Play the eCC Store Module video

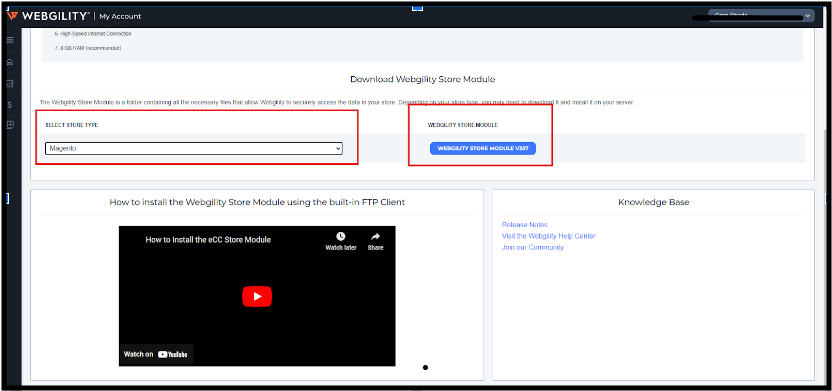click(257, 296)
